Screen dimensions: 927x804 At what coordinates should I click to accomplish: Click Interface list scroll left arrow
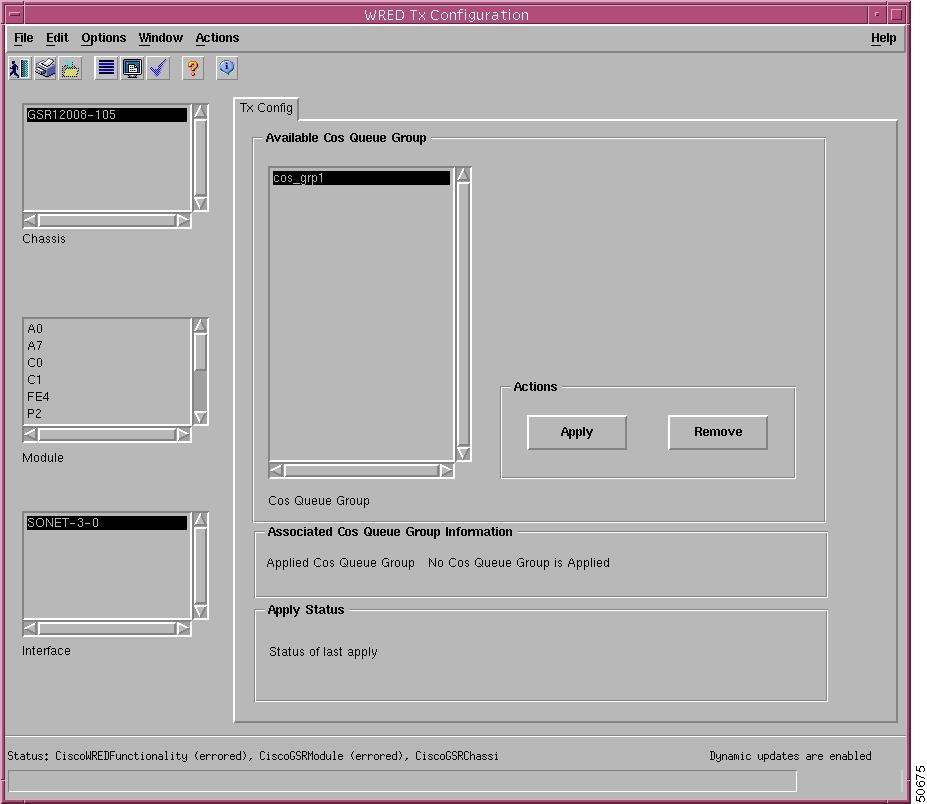pyautogui.click(x=31, y=628)
